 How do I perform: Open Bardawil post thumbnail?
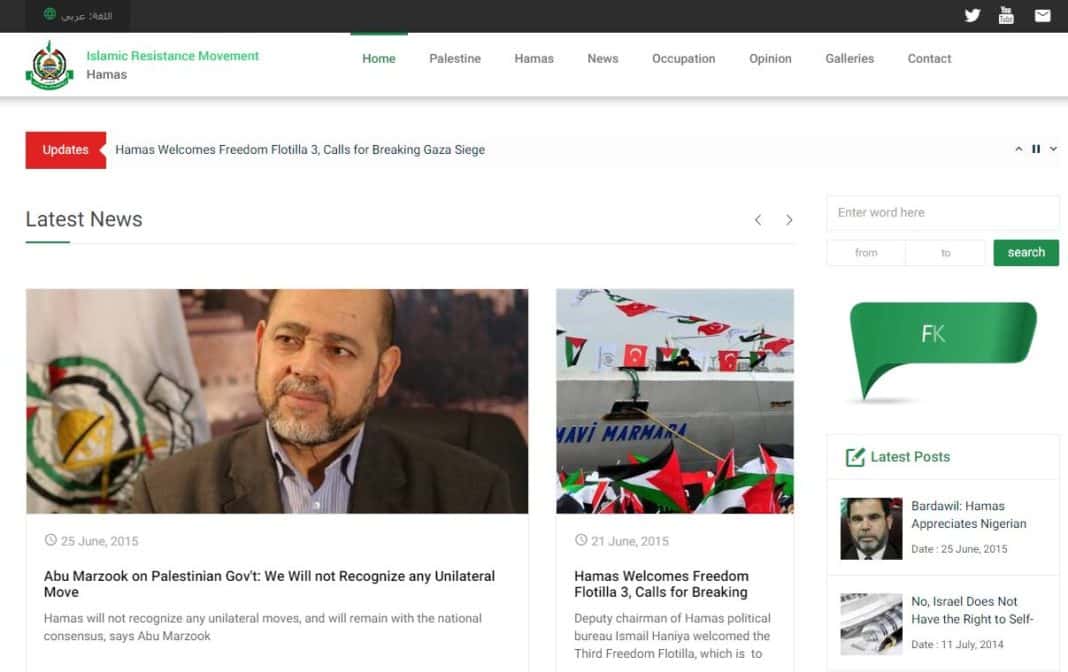click(x=871, y=528)
